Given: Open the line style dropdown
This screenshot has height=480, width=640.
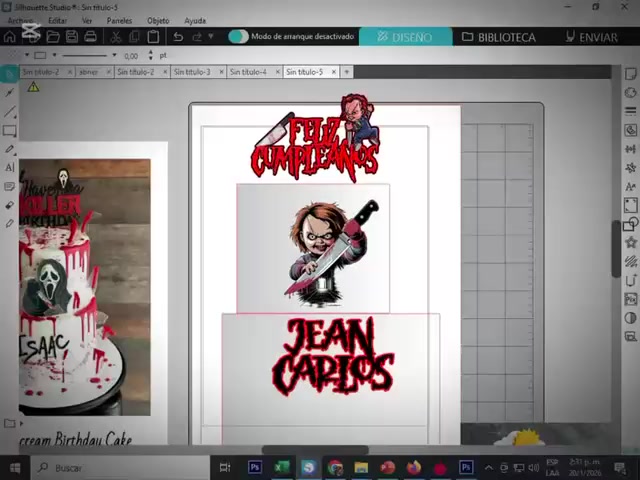Looking at the screenshot, I should (x=114, y=55).
